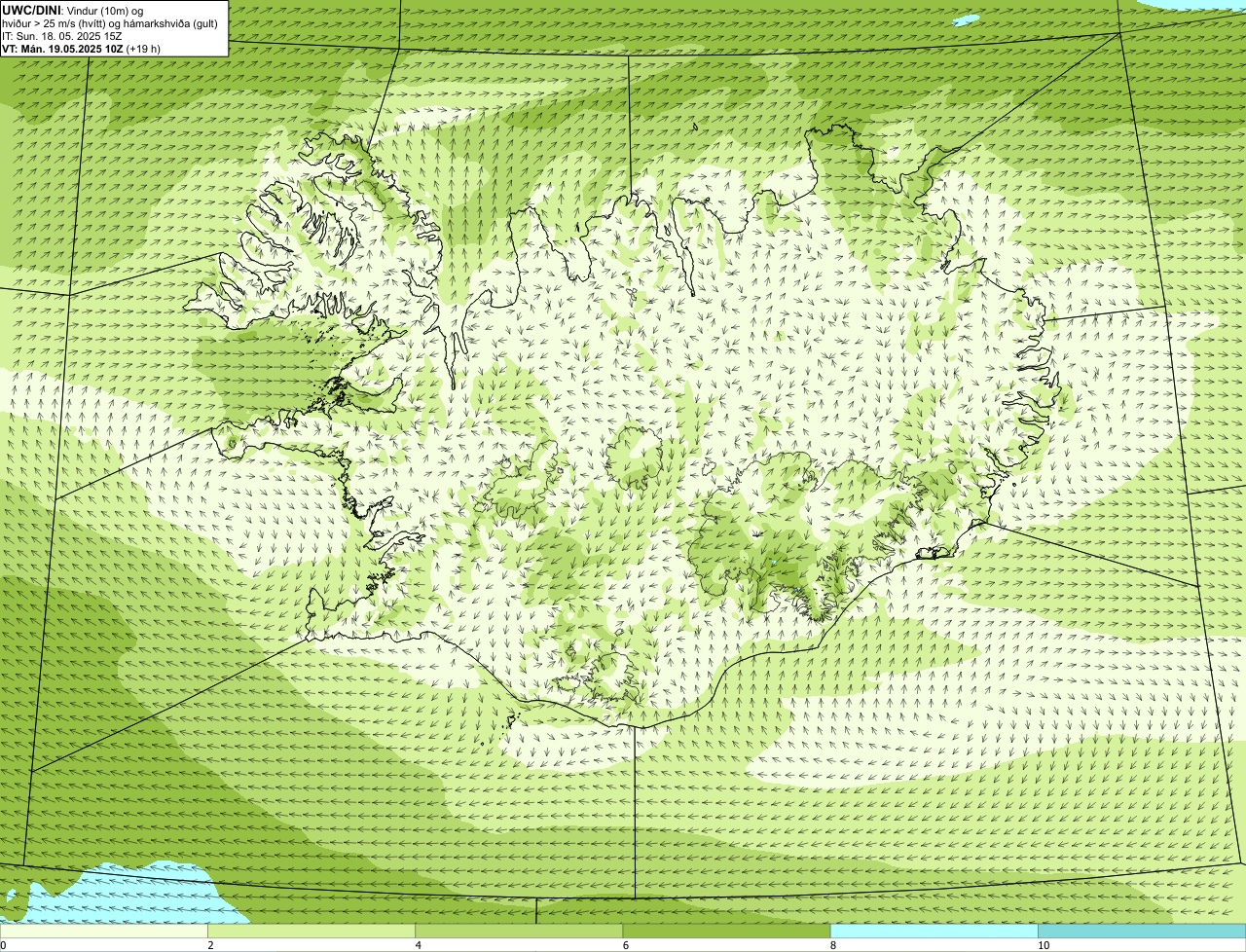Click the pale yellow 0–2 m/s legend swatch
The height and width of the screenshot is (952, 1246).
[x=103, y=932]
